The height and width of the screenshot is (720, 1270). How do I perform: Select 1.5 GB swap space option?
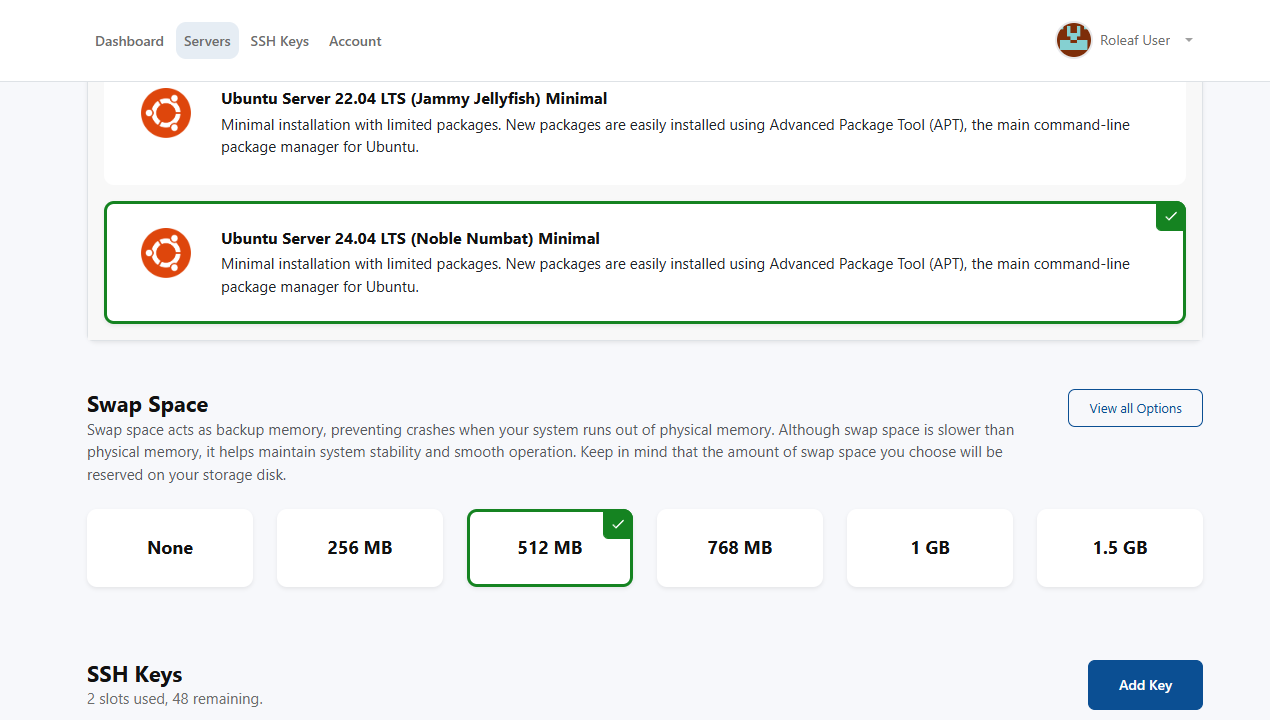click(1120, 548)
